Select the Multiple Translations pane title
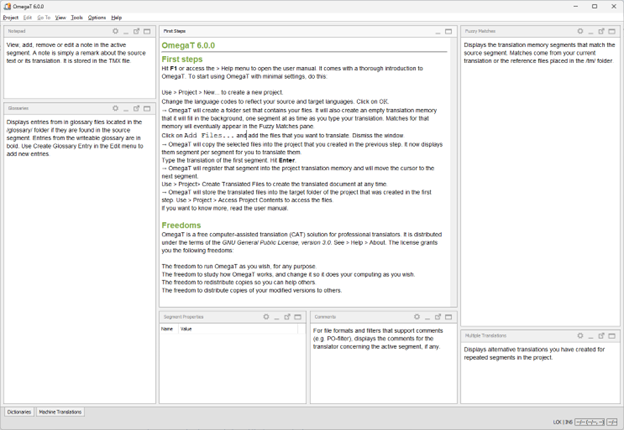624x430 pixels. pos(486,336)
